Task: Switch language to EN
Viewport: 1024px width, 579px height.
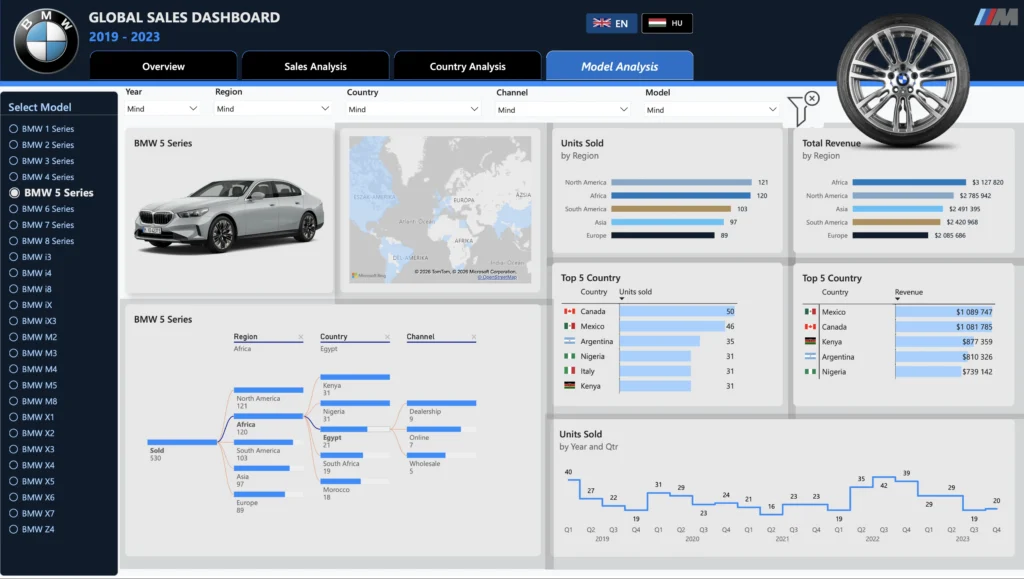Action: (x=611, y=23)
